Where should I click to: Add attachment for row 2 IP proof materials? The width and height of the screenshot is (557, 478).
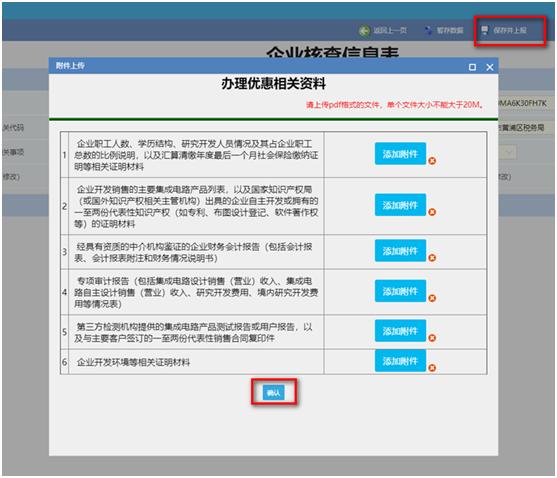coord(400,205)
